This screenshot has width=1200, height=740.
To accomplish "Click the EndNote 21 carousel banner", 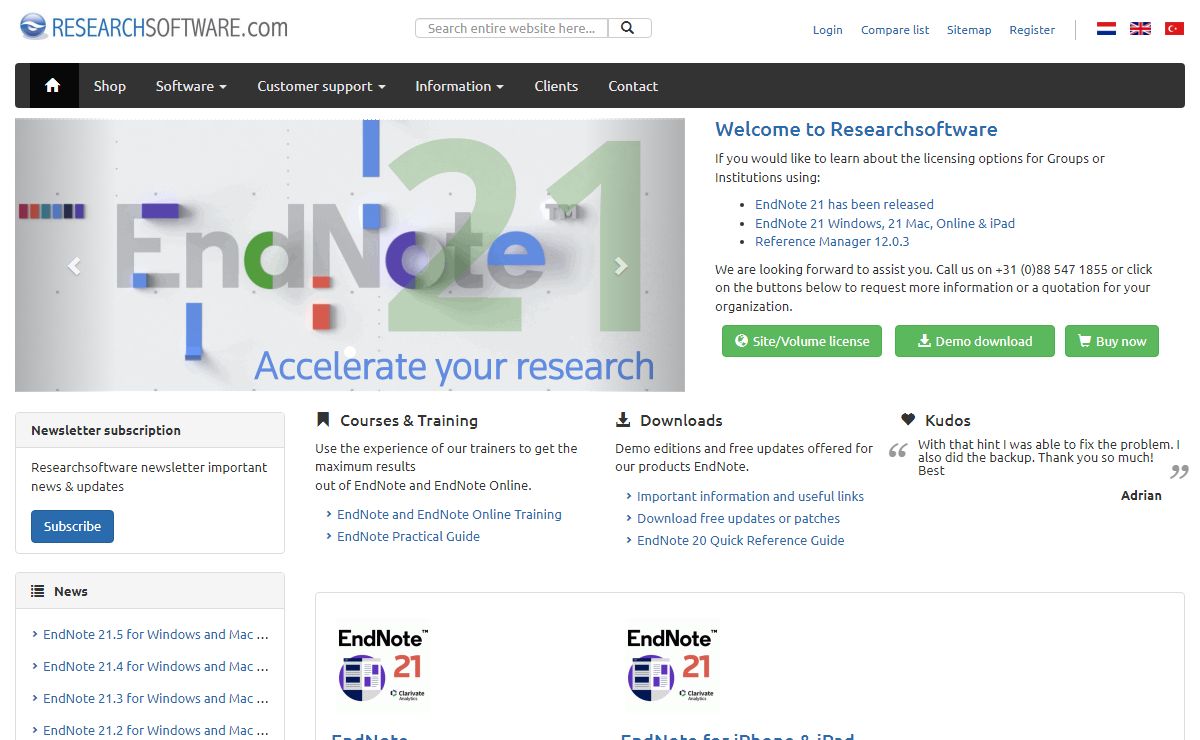I will [x=350, y=255].
